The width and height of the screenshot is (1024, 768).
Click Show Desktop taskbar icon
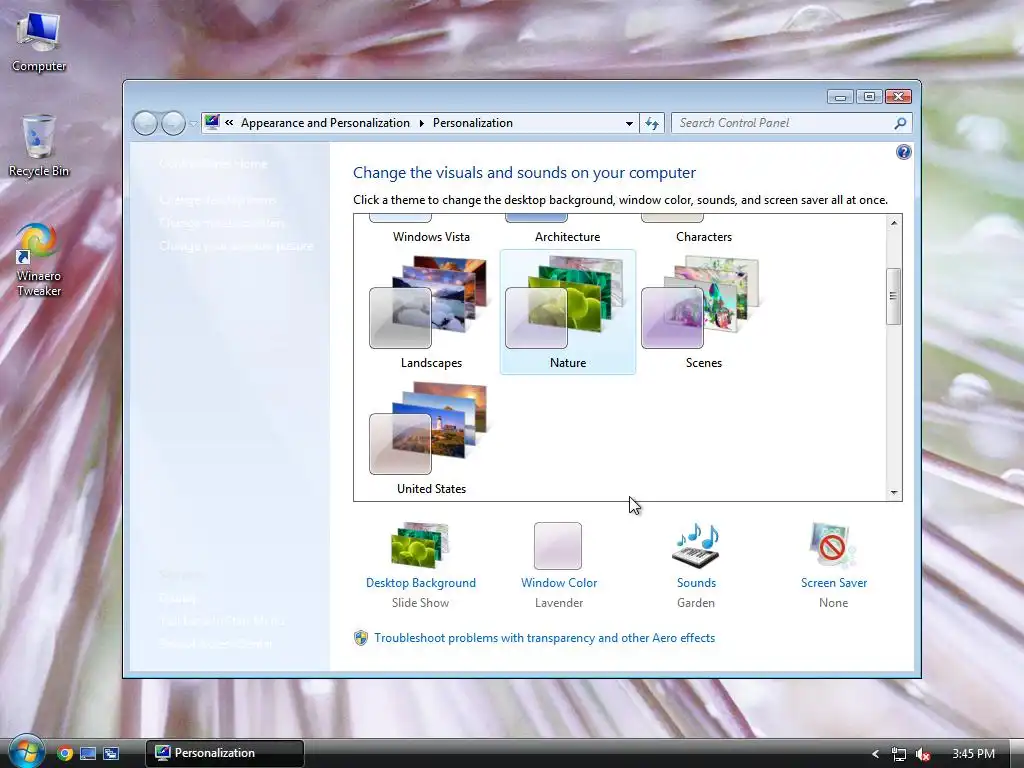[88, 754]
